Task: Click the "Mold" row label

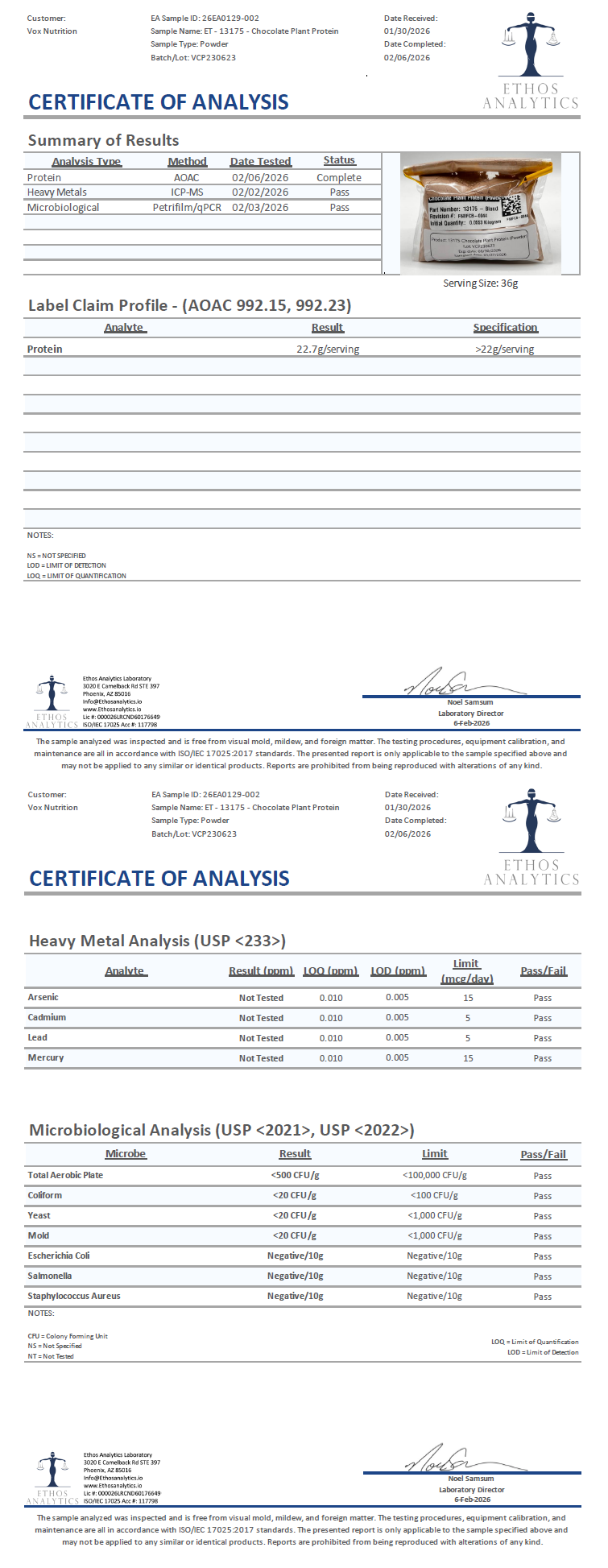Action: pos(39,1236)
